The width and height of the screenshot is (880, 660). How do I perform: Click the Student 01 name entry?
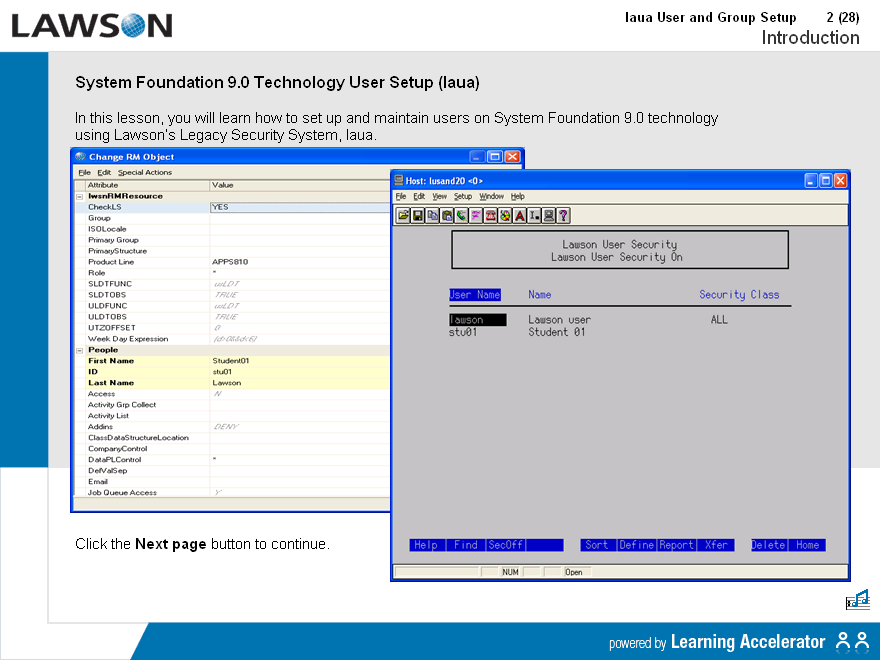[557, 332]
